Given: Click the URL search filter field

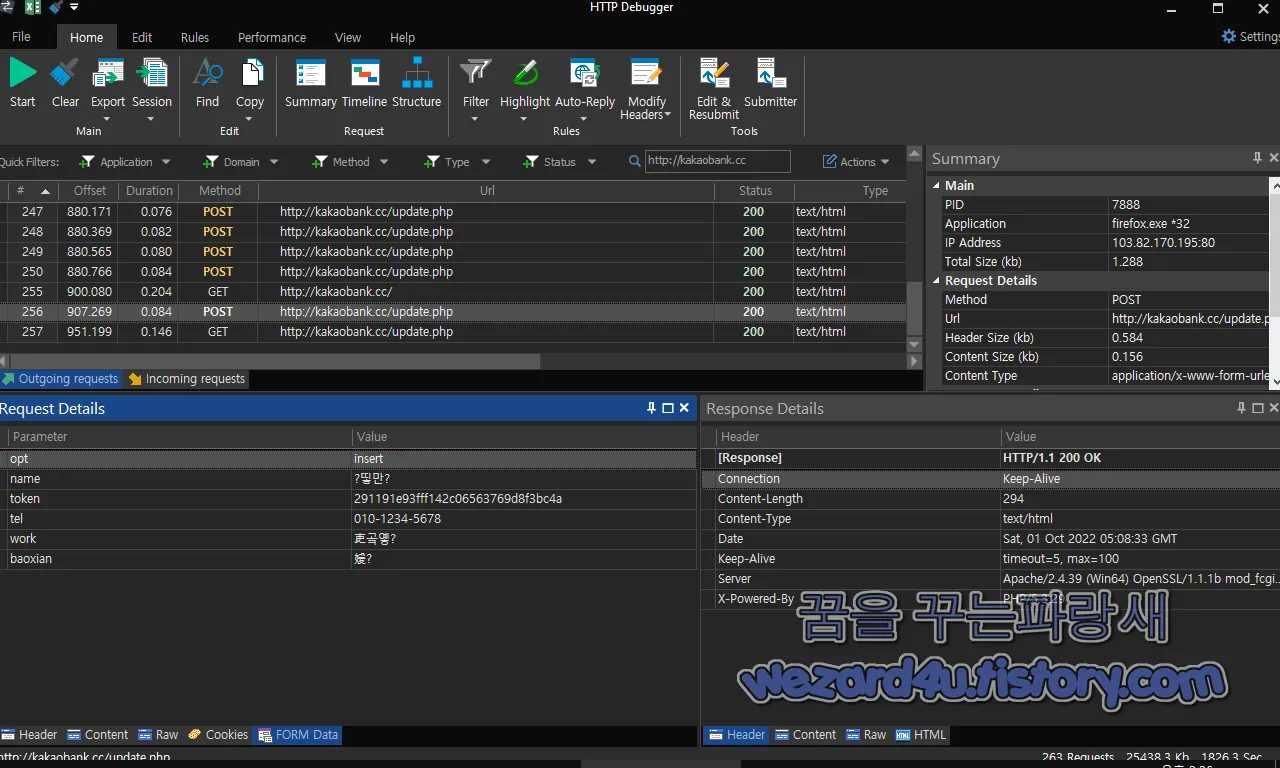Looking at the screenshot, I should (717, 161).
